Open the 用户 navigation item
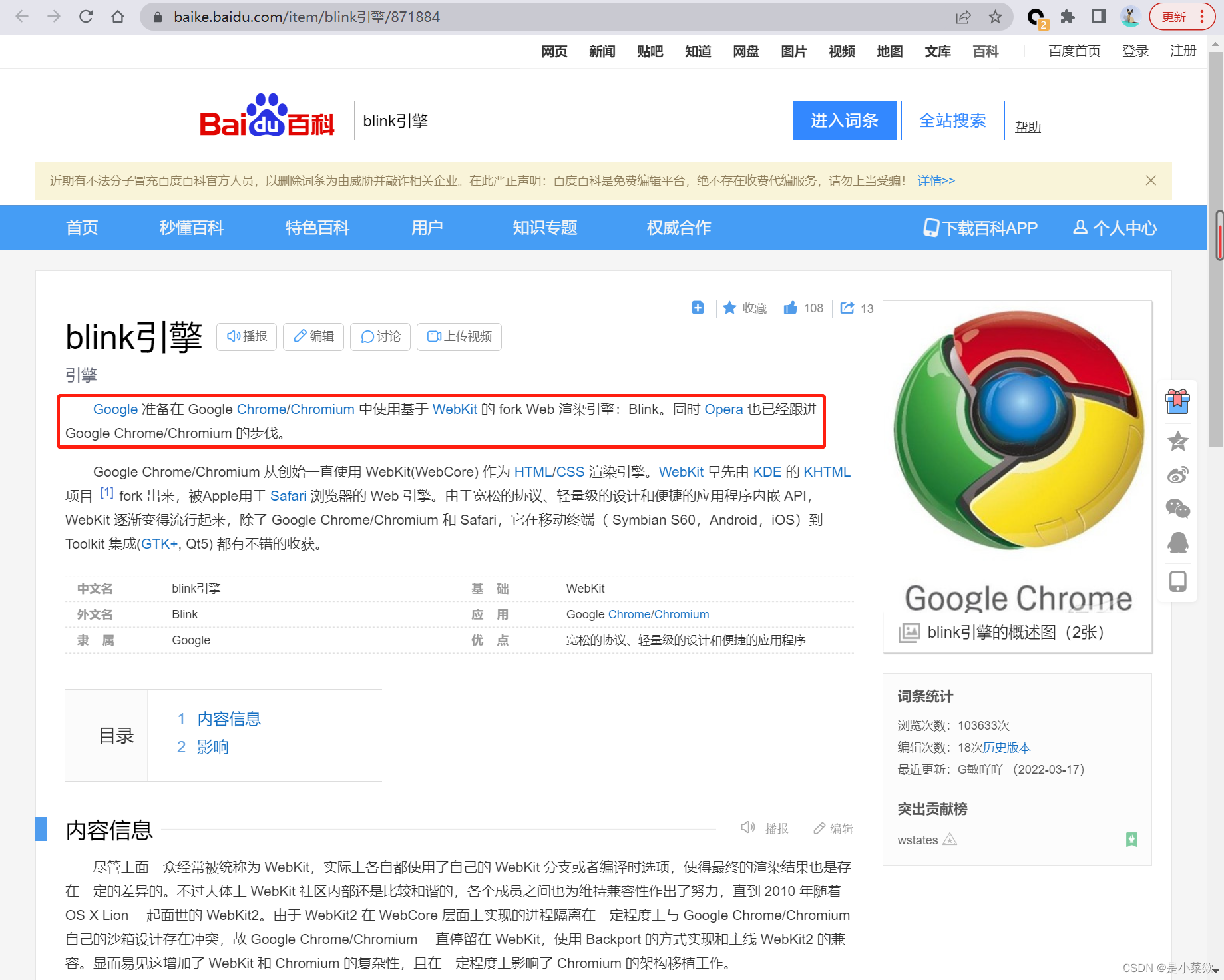1224x980 pixels. click(427, 228)
